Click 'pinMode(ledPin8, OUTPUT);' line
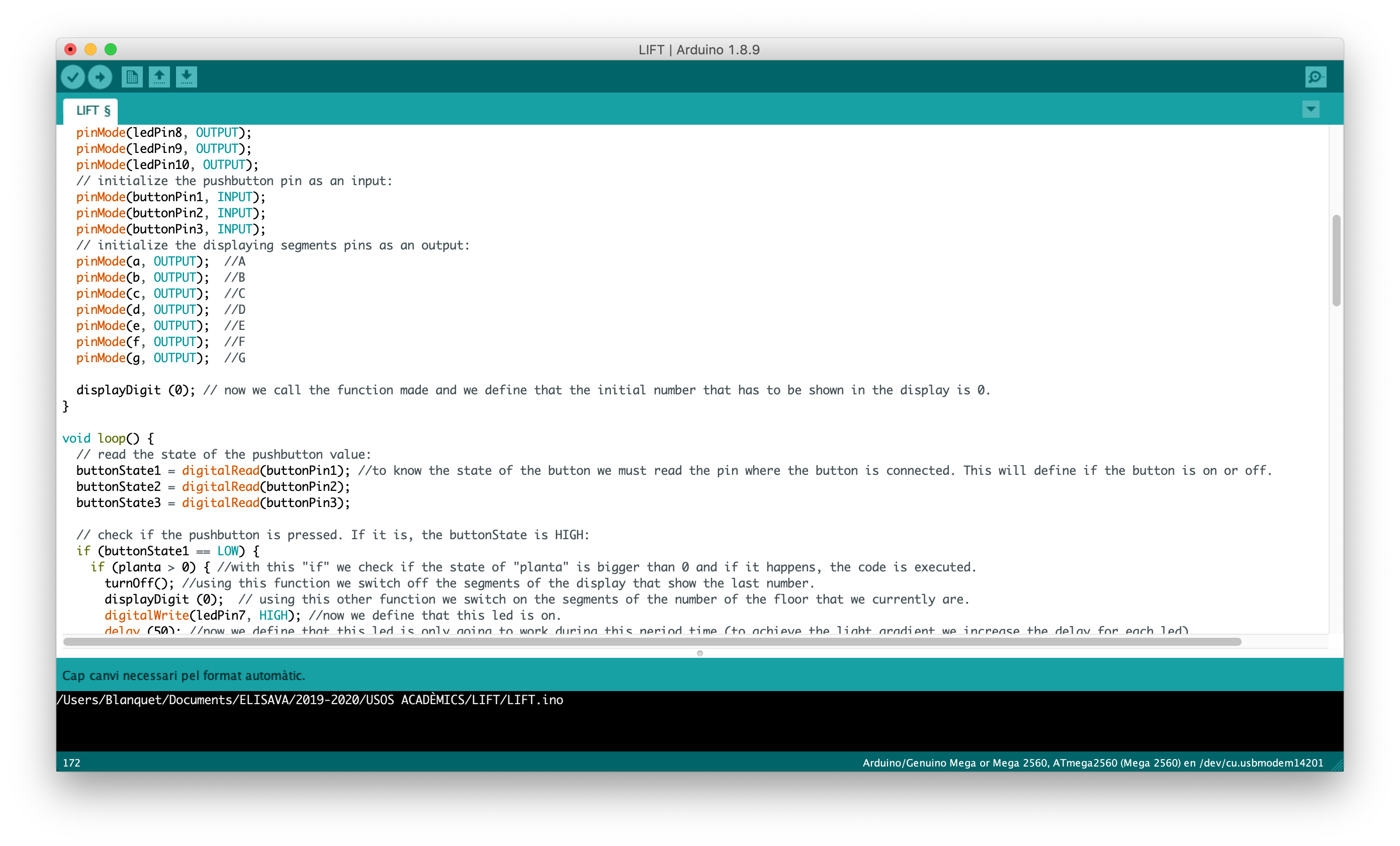 (x=163, y=132)
